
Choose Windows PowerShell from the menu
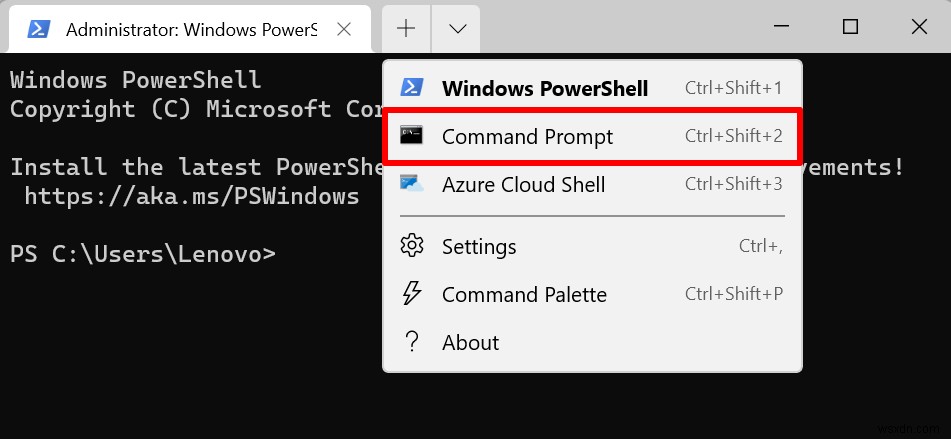[x=545, y=88]
